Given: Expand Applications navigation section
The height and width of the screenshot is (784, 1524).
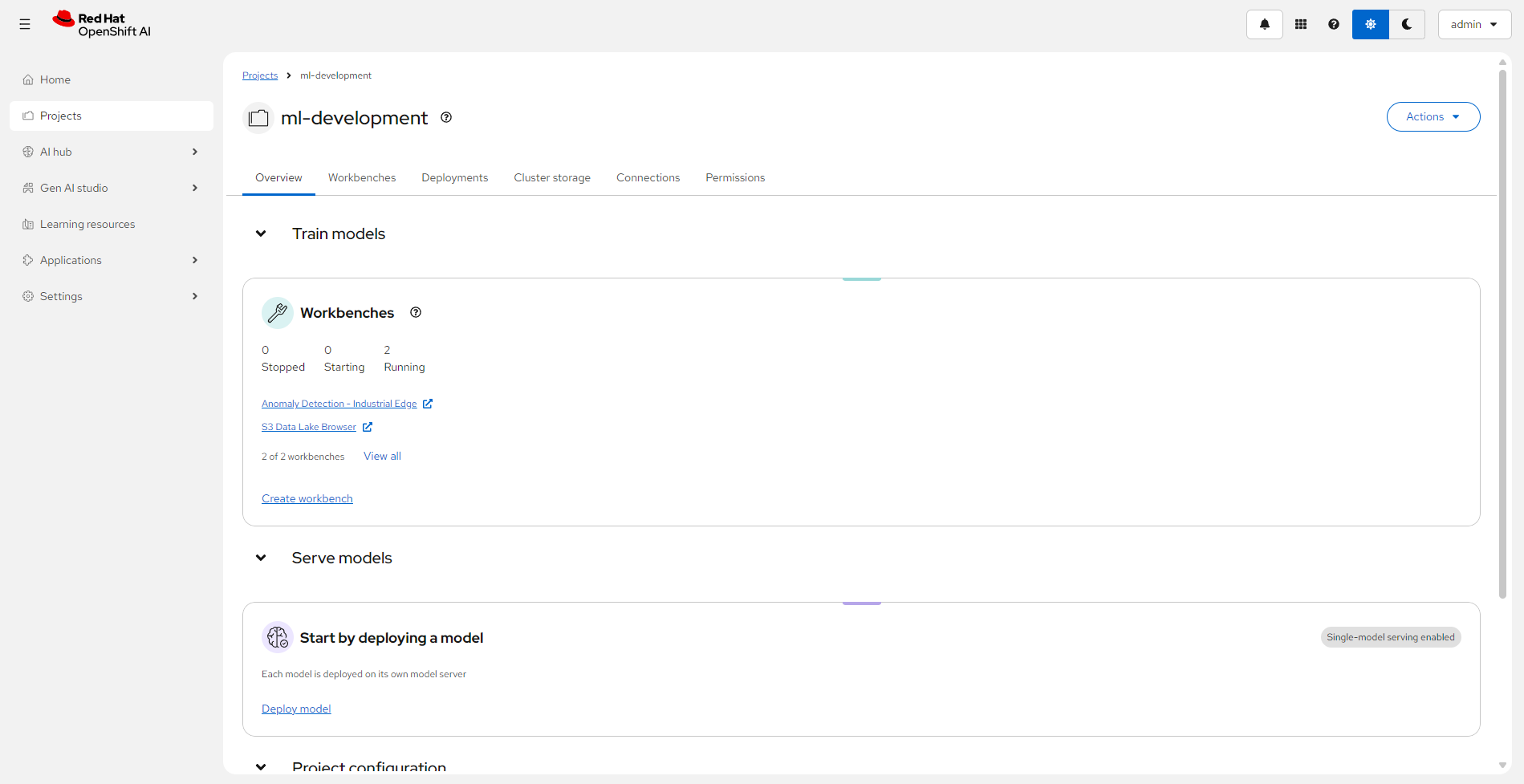Looking at the screenshot, I should click(x=112, y=260).
